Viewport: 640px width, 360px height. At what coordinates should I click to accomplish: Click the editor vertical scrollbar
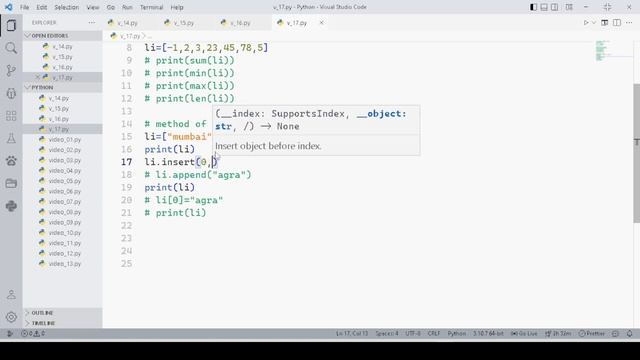tap(636, 153)
